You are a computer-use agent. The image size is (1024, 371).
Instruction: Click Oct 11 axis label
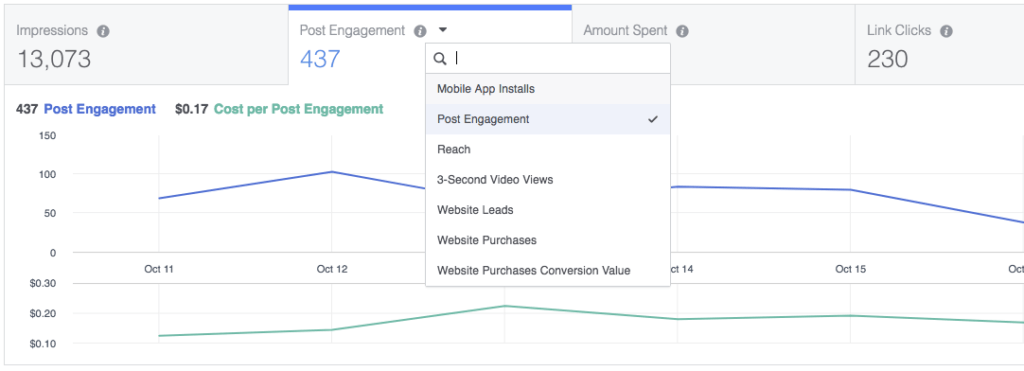(159, 269)
